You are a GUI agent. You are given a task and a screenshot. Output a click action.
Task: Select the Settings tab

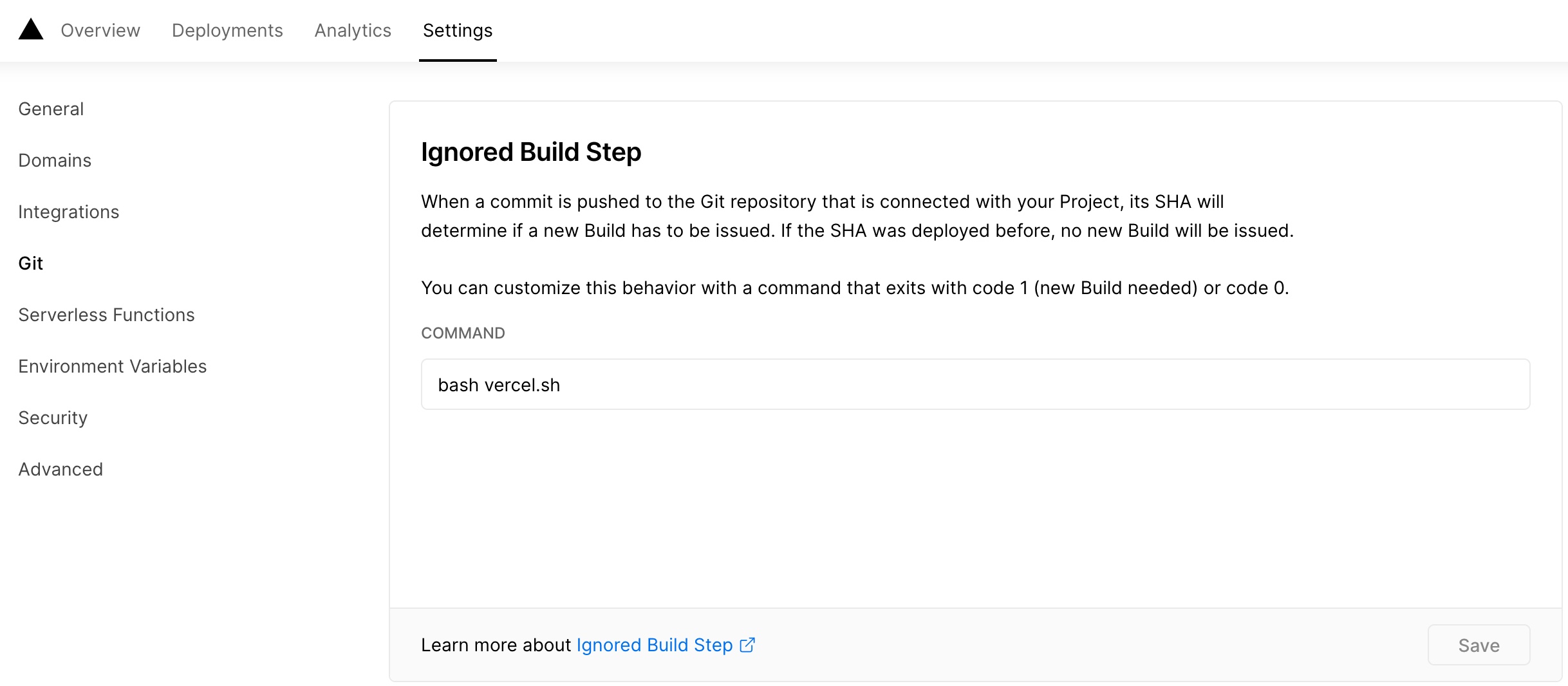click(x=457, y=30)
